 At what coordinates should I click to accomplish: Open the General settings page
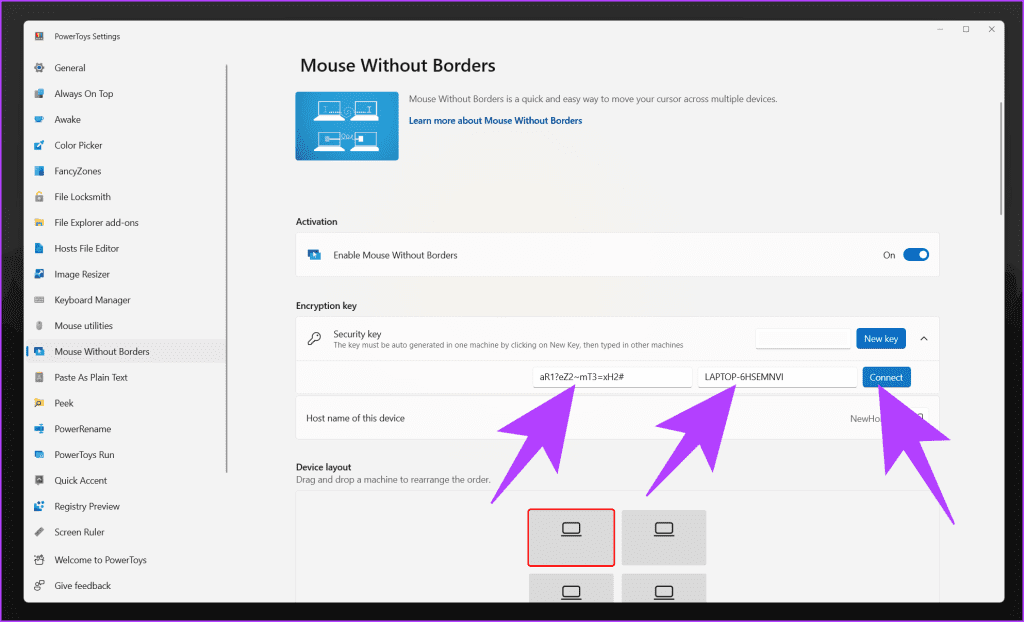click(124, 68)
